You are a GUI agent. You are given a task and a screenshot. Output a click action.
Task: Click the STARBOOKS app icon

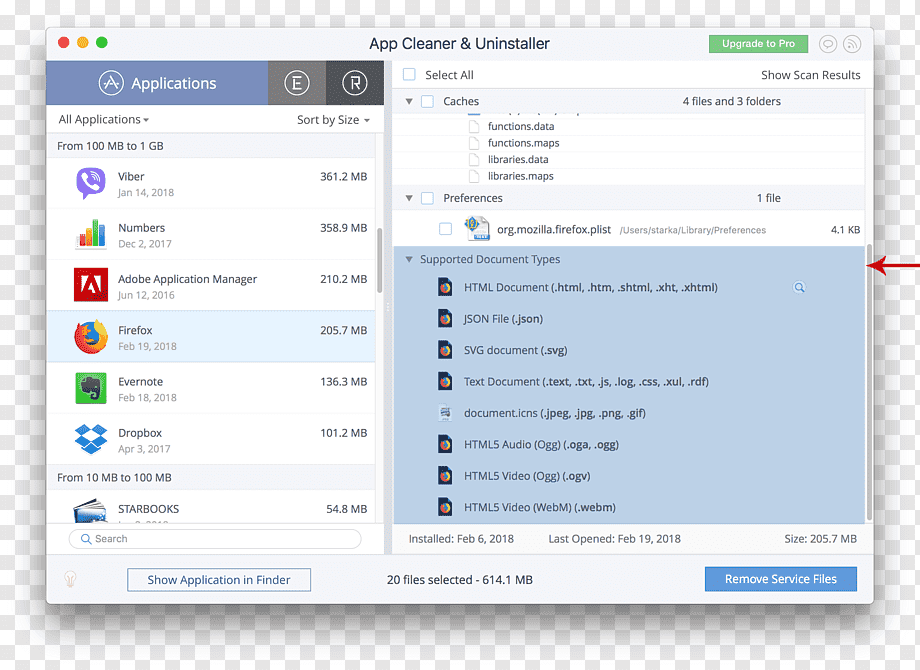(x=90, y=511)
